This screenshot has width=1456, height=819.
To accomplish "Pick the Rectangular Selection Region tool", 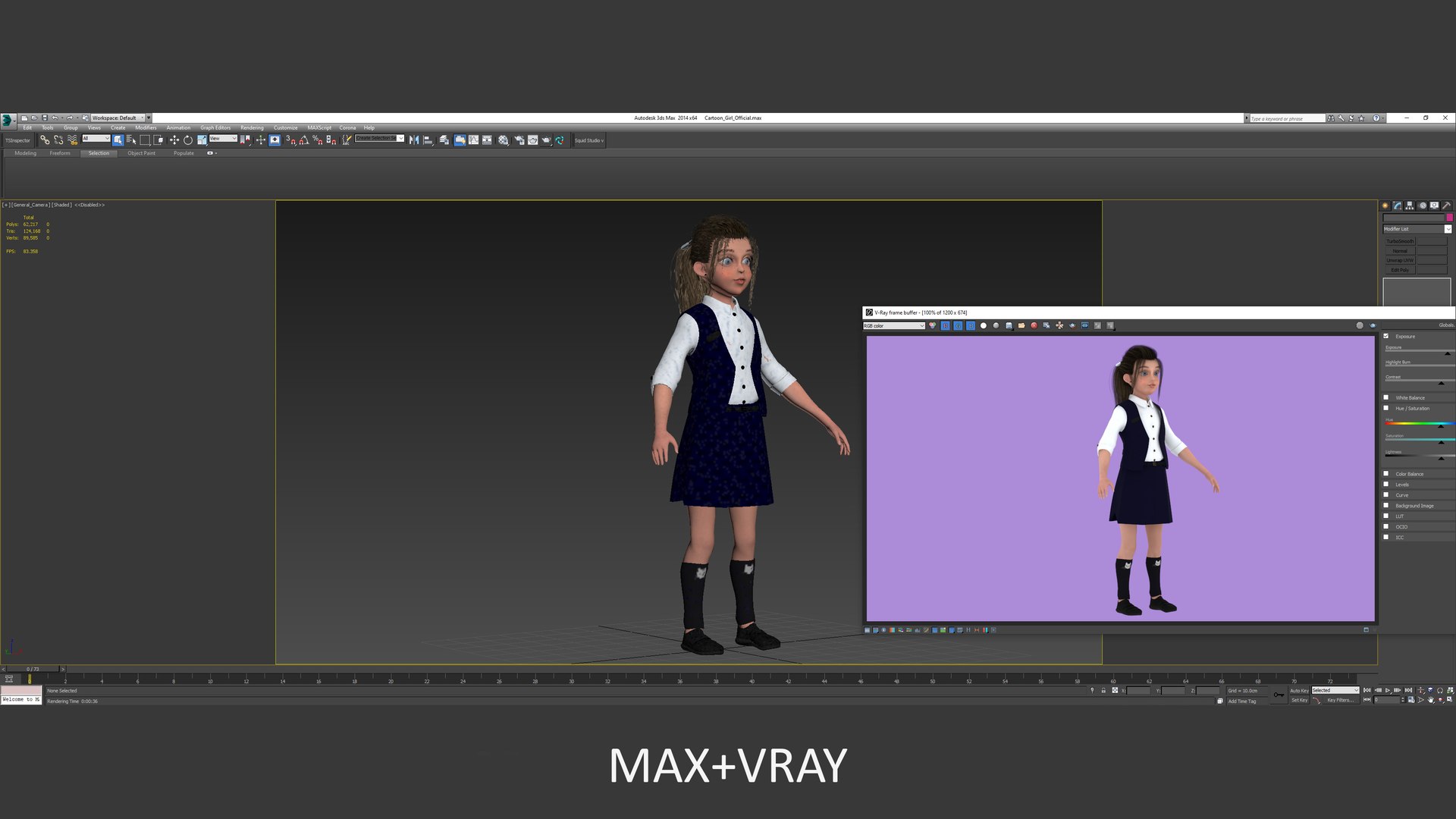I will tap(145, 140).
